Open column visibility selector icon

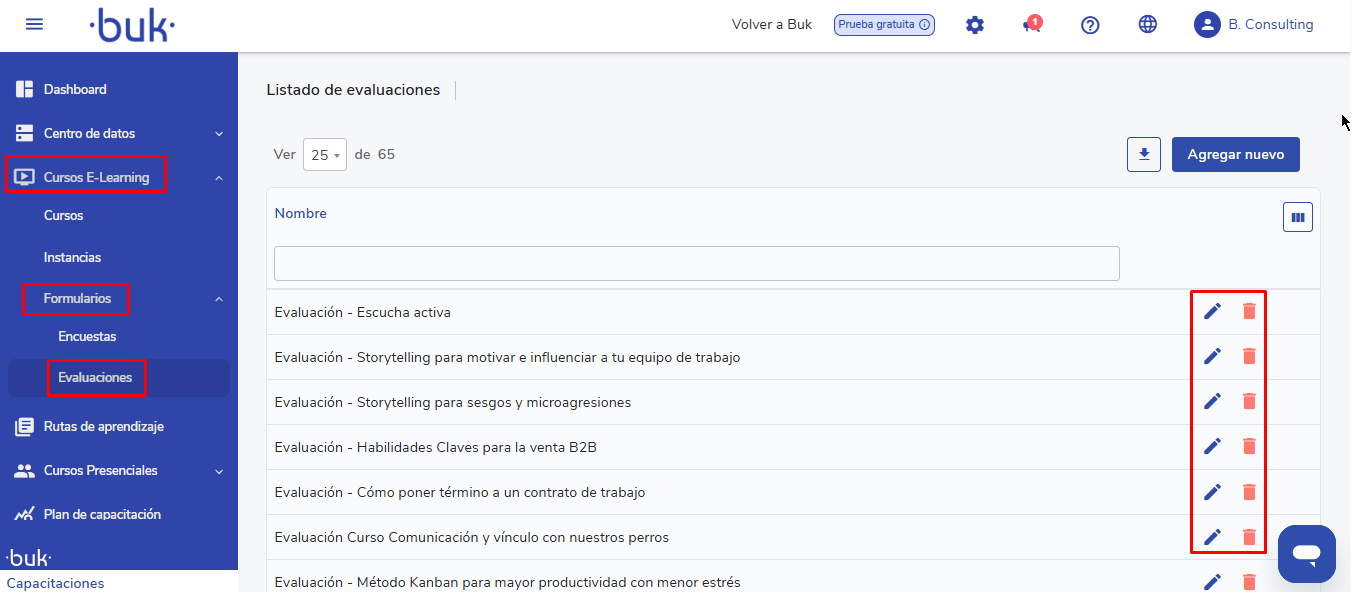(x=1297, y=217)
